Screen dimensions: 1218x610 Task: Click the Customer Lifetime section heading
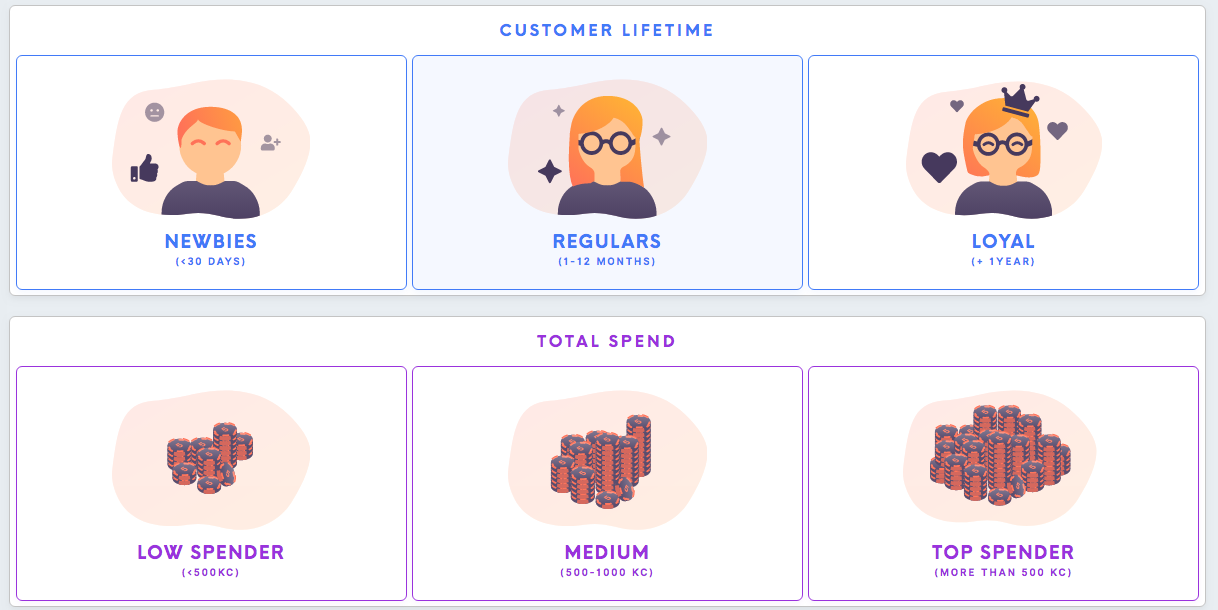607,30
